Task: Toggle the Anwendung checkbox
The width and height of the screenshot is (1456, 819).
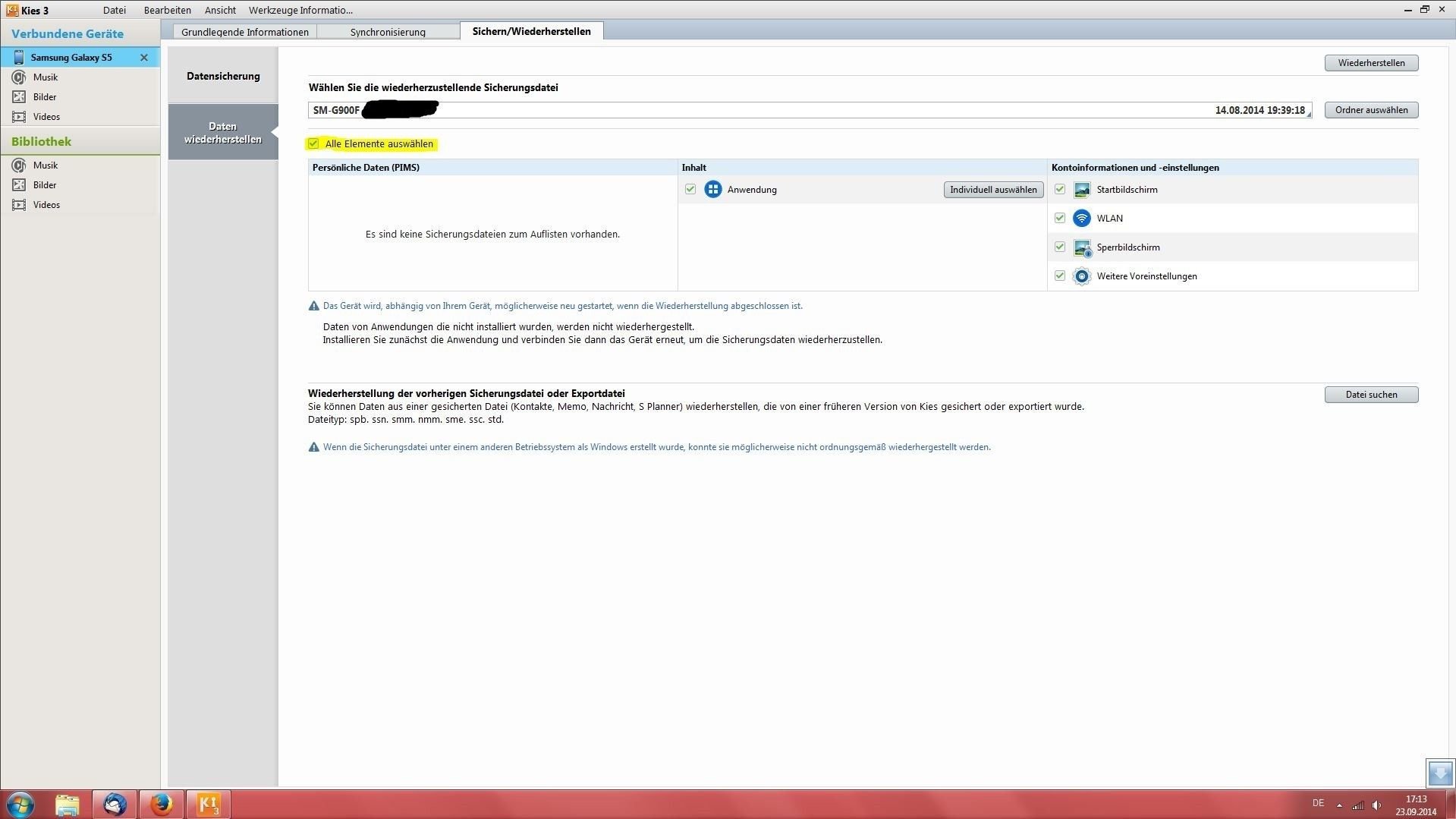Action: [x=690, y=189]
